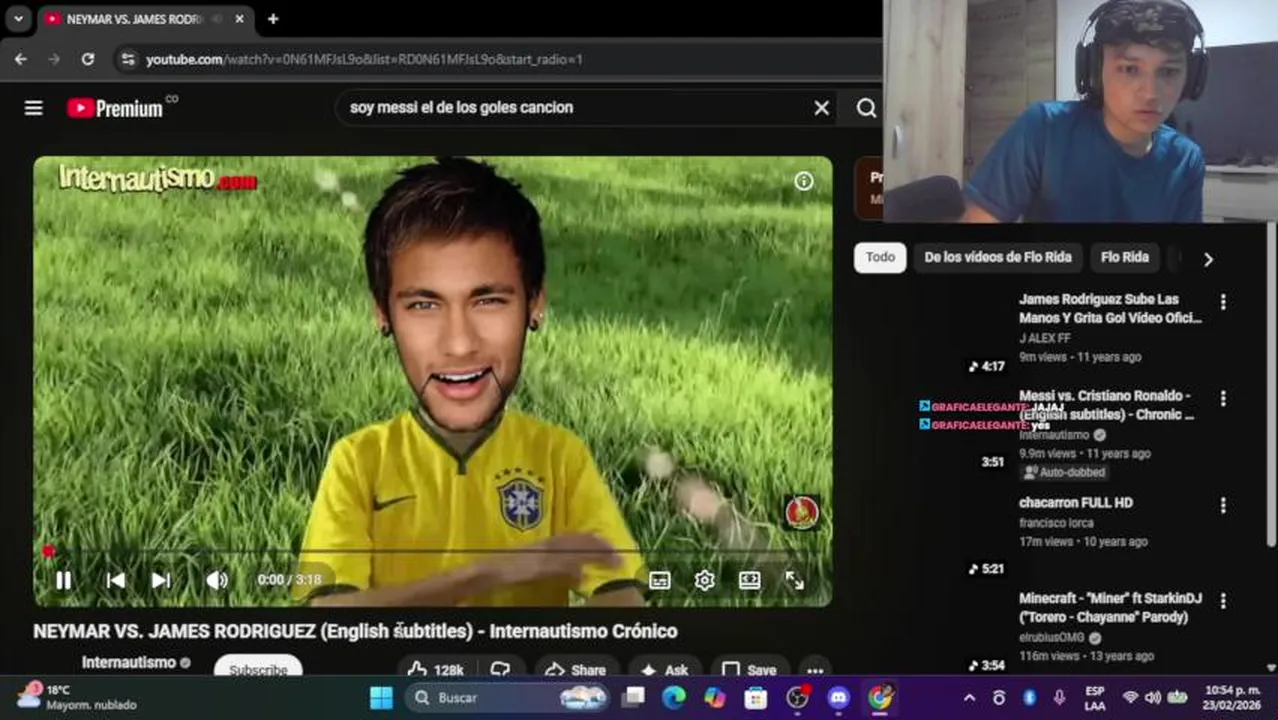This screenshot has width=1278, height=720.
Task: Click the video progress bar
Action: point(432,551)
